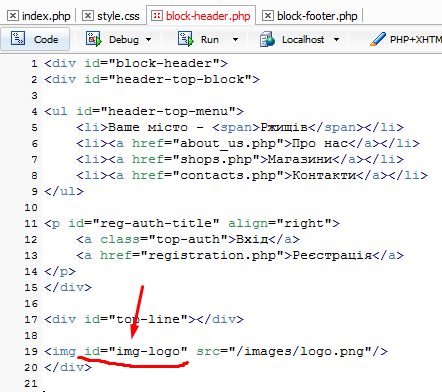Click the "header-top-block" id value

[x=180, y=79]
